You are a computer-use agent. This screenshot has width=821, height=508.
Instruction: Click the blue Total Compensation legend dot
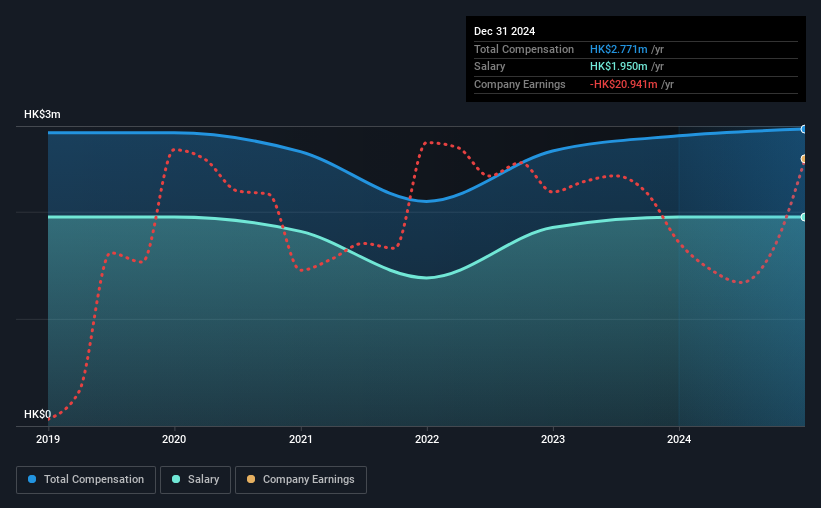[x=32, y=479]
